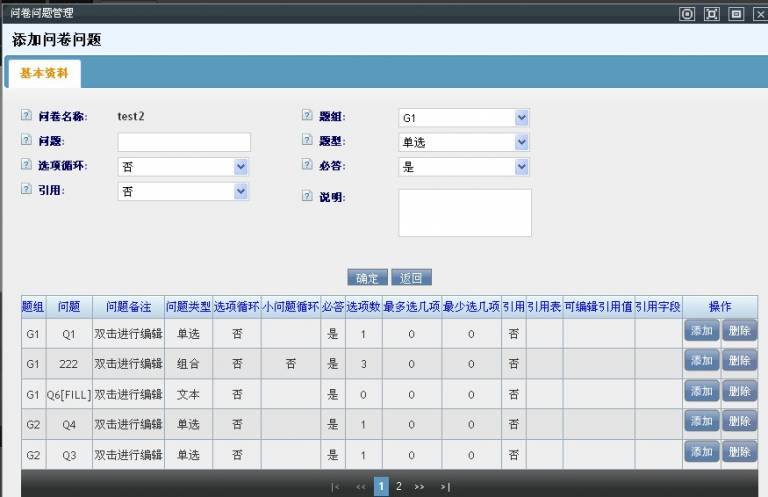This screenshot has width=768, height=497.
Task: Go to page 2 of the question list
Action: pyautogui.click(x=398, y=486)
